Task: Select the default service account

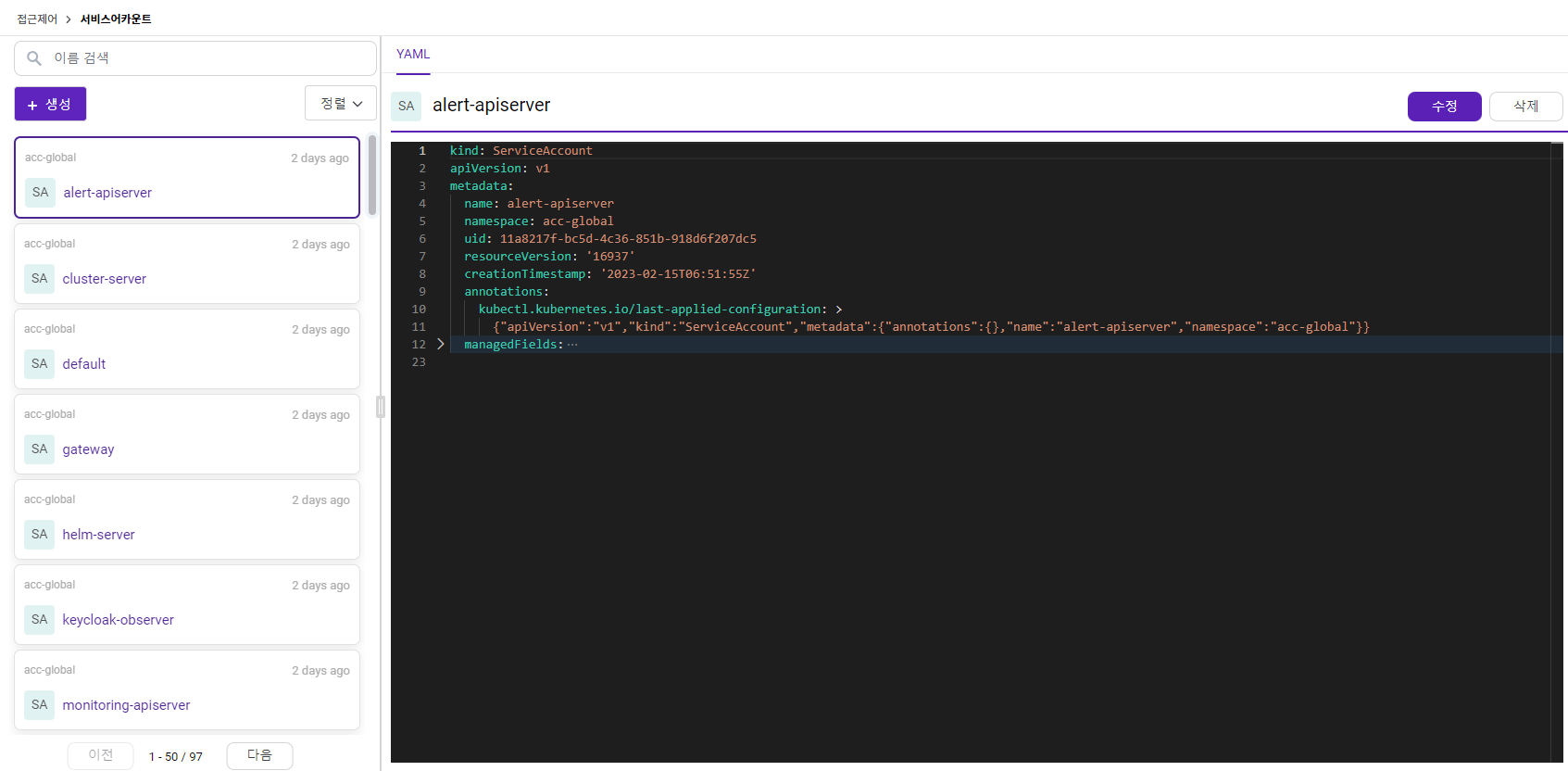Action: pos(187,348)
